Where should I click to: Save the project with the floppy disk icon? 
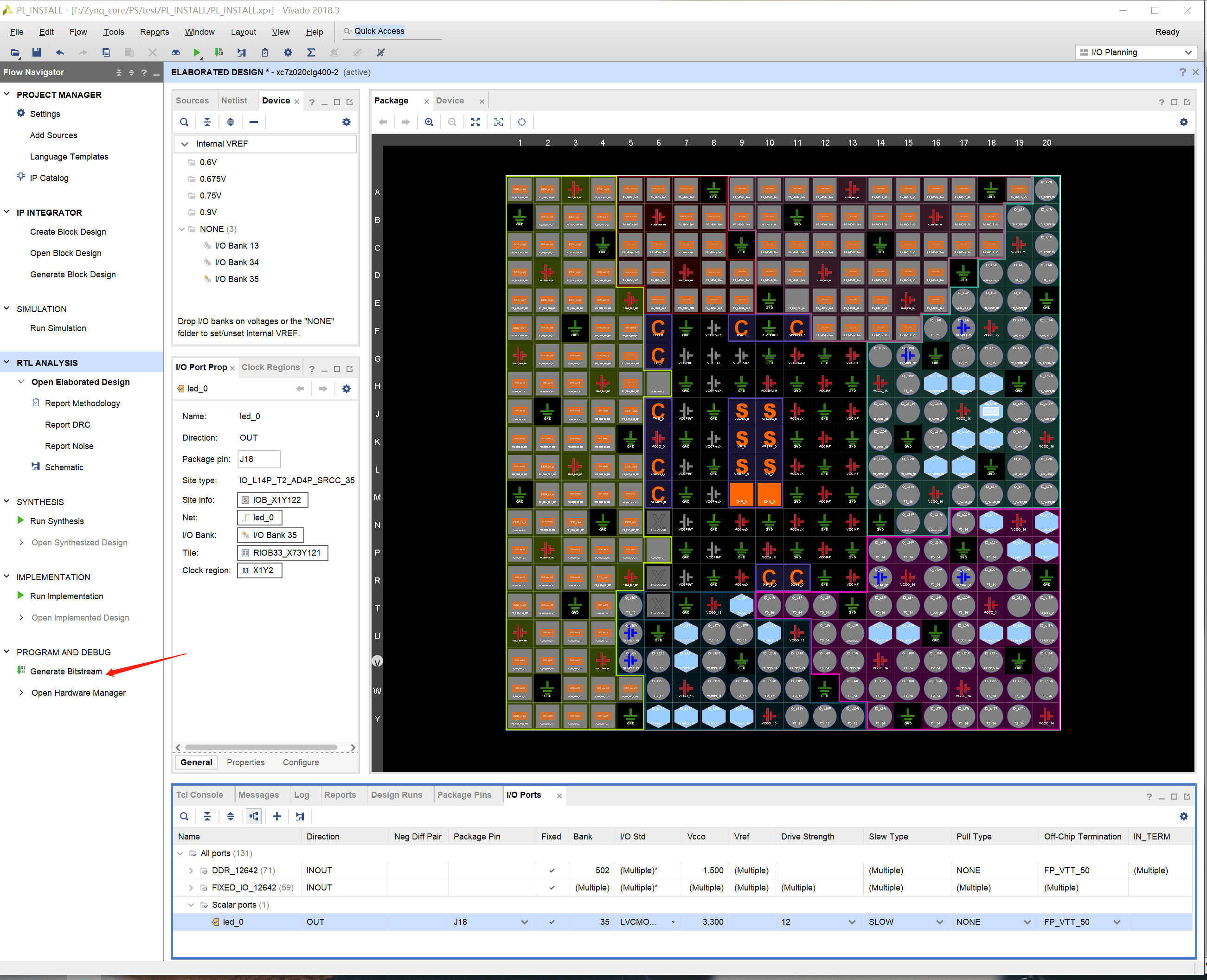click(x=36, y=52)
